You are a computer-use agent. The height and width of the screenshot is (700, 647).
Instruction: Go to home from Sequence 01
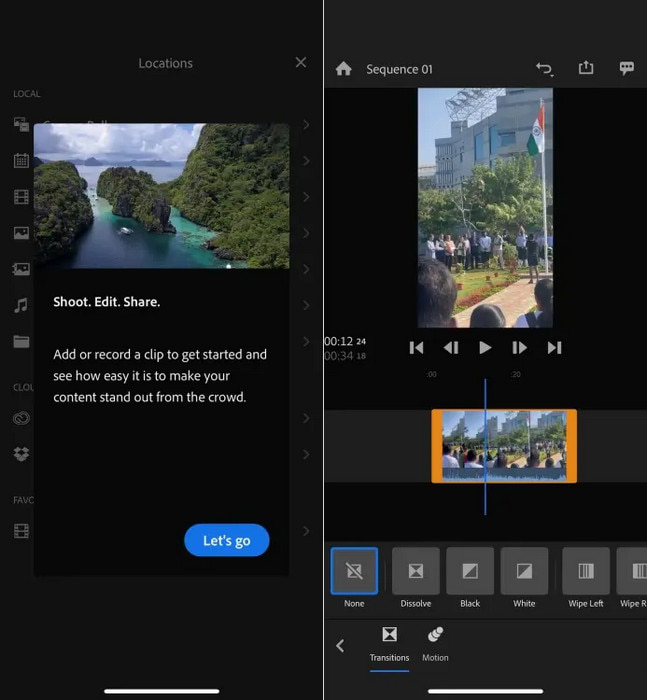[343, 69]
